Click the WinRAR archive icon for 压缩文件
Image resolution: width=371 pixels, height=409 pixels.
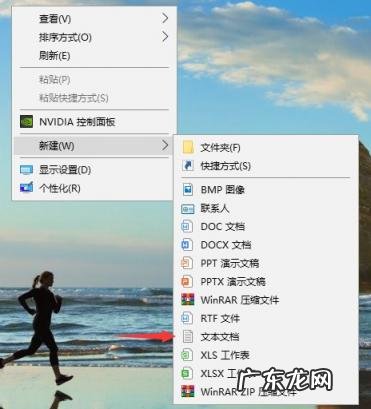point(188,300)
